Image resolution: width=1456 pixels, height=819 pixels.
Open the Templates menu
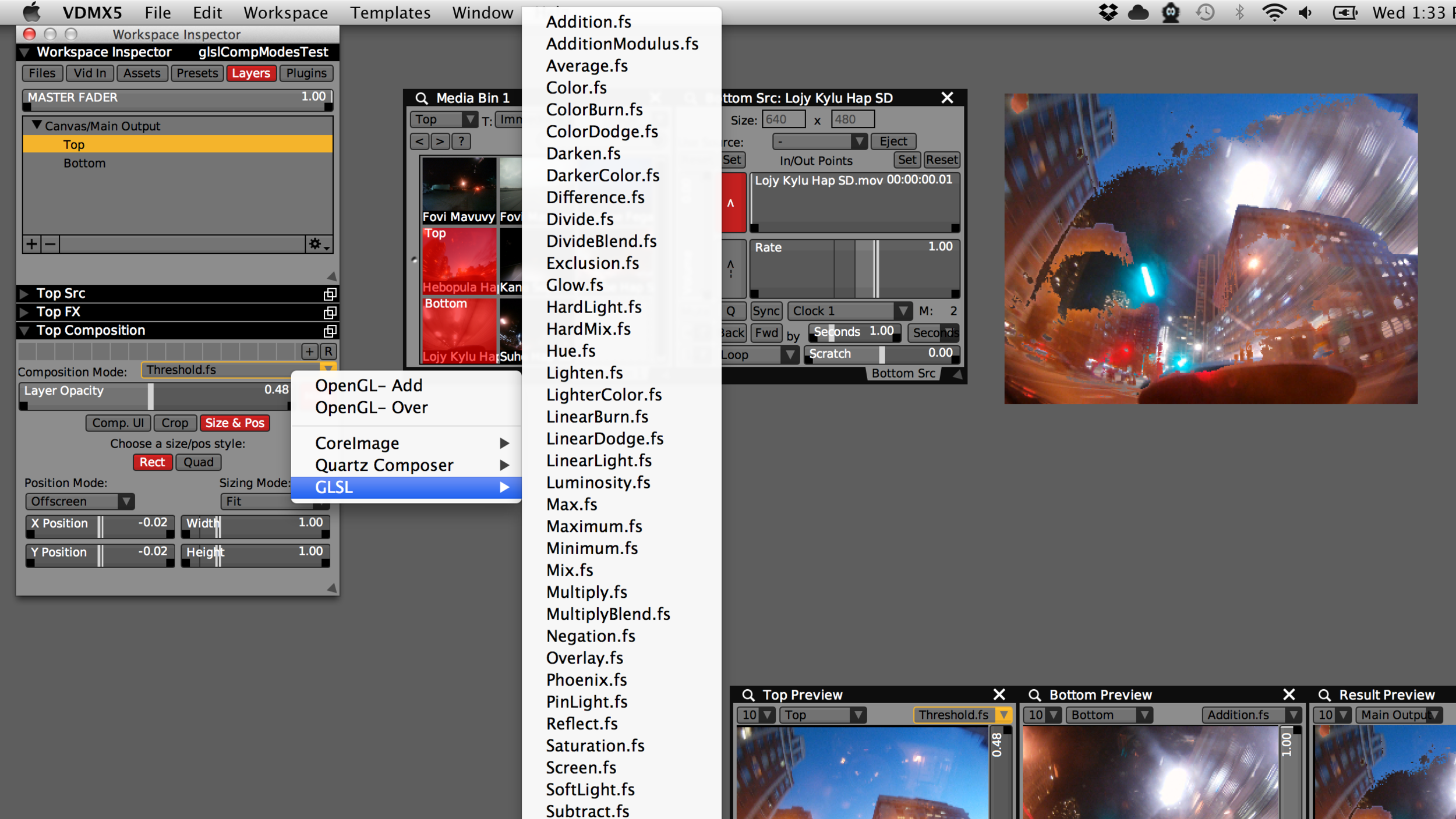pyautogui.click(x=390, y=12)
